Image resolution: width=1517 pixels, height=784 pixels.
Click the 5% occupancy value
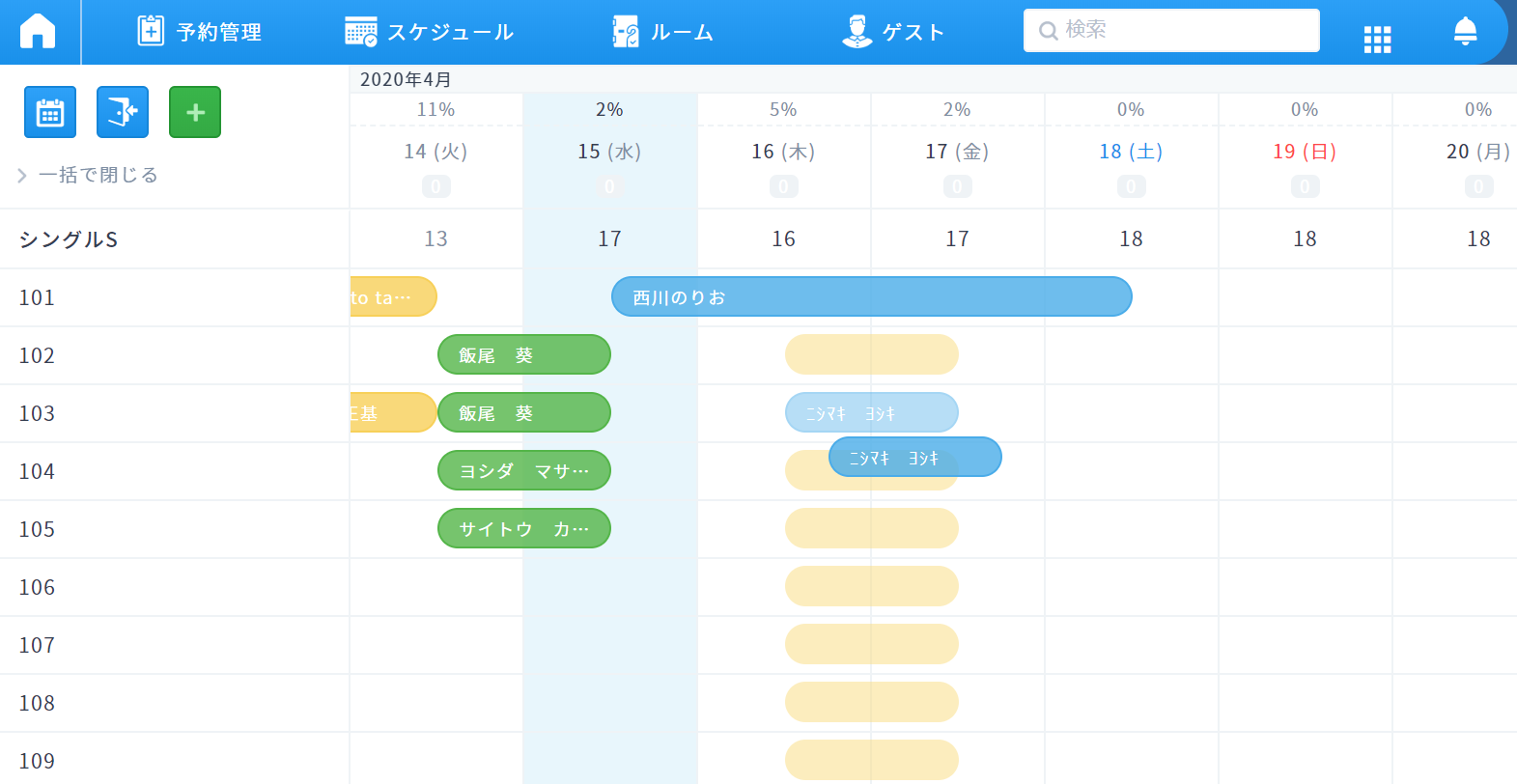[x=783, y=109]
